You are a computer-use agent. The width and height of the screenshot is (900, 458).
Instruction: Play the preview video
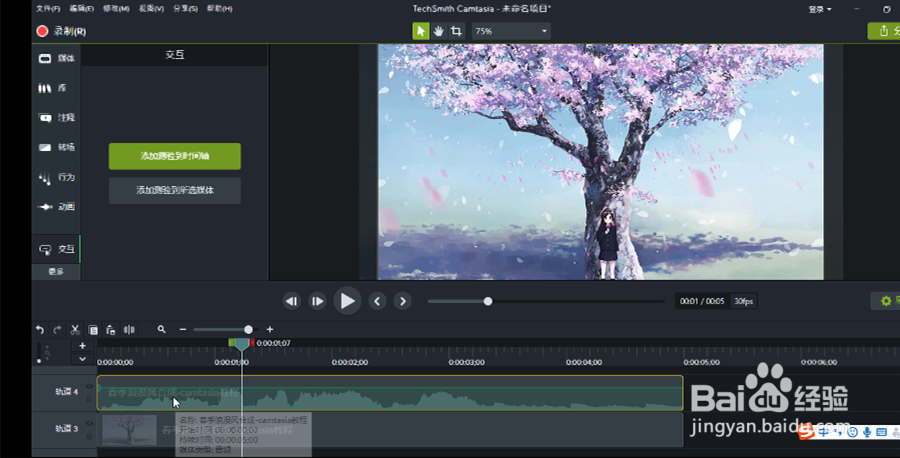[347, 301]
